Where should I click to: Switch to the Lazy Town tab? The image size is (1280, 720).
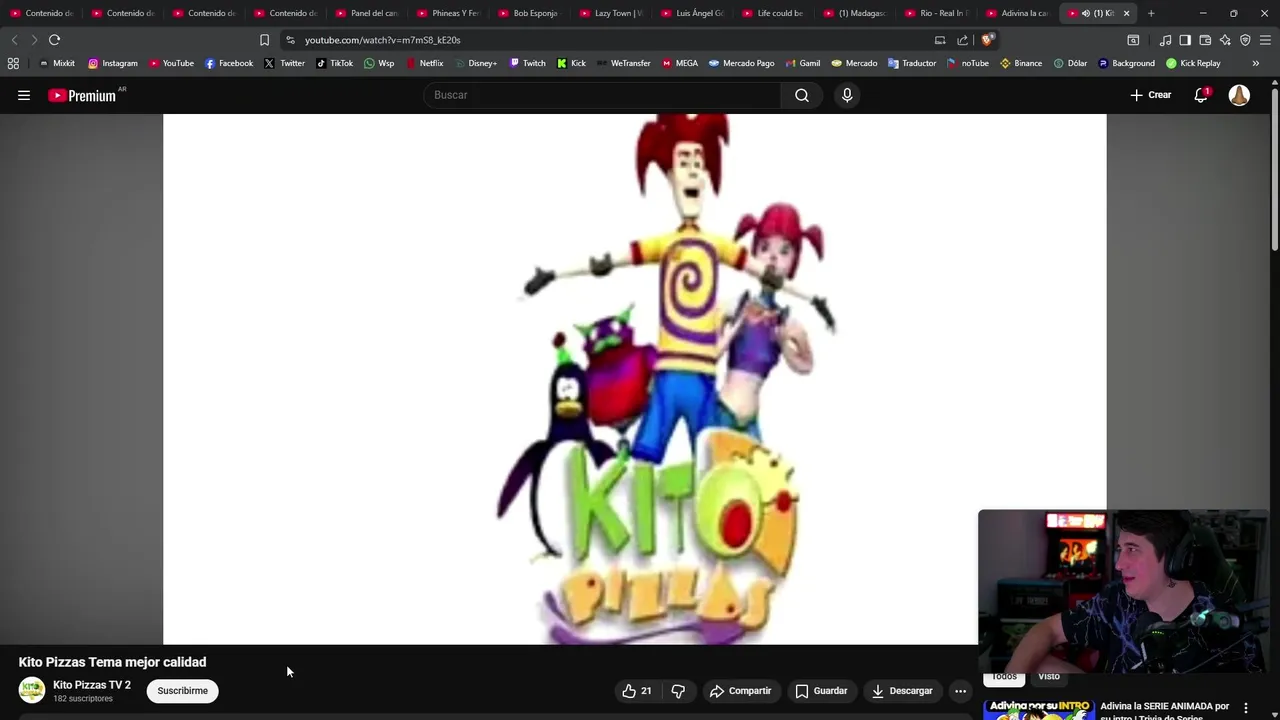point(610,13)
